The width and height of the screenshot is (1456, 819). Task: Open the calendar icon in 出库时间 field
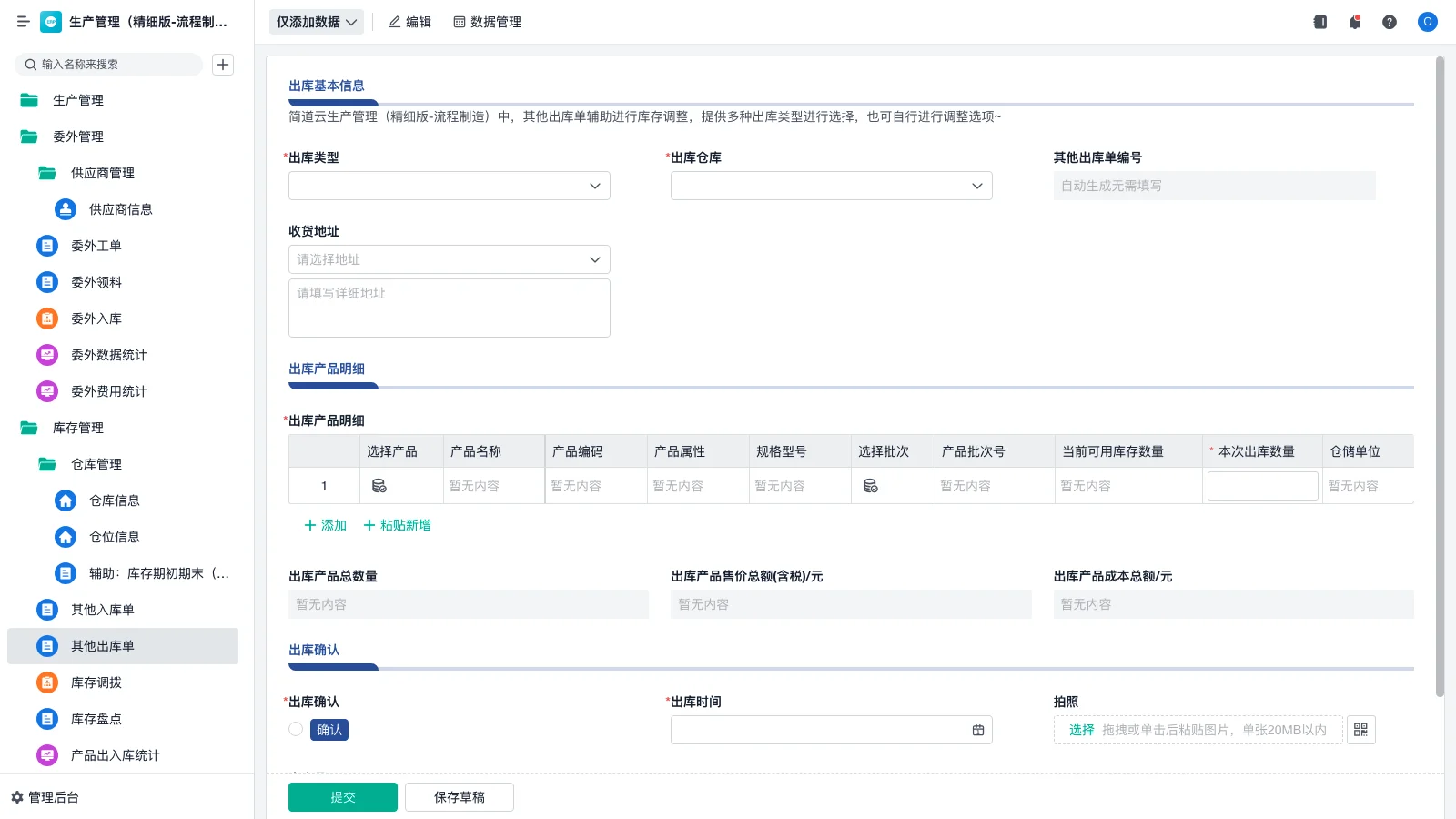click(x=978, y=729)
